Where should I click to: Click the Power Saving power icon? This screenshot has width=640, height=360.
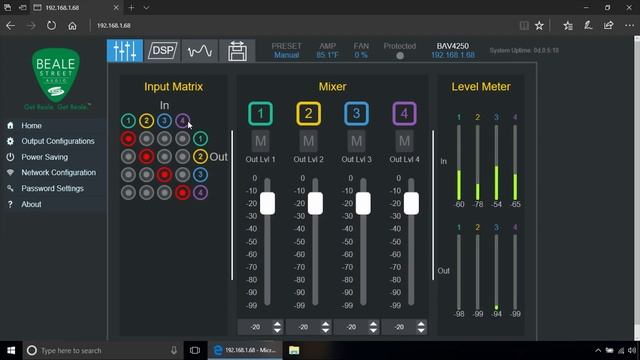(10, 157)
